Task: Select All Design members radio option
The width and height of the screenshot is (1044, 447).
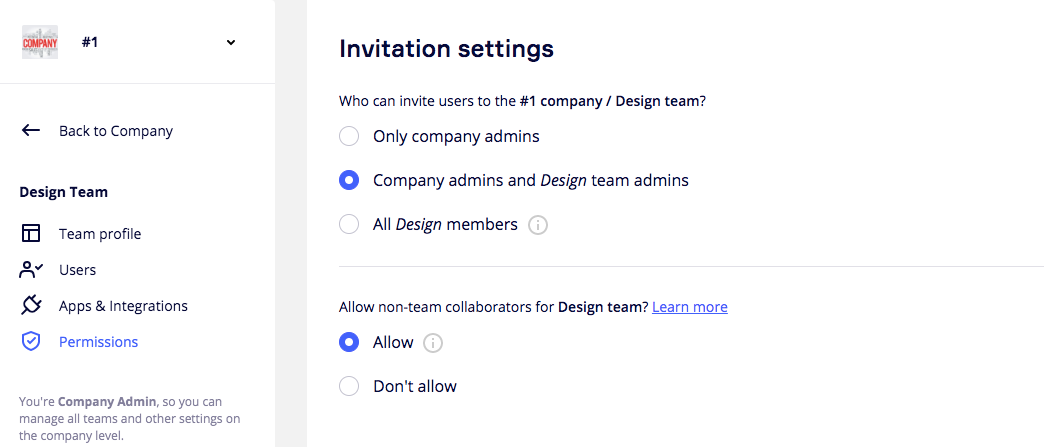Action: tap(349, 224)
